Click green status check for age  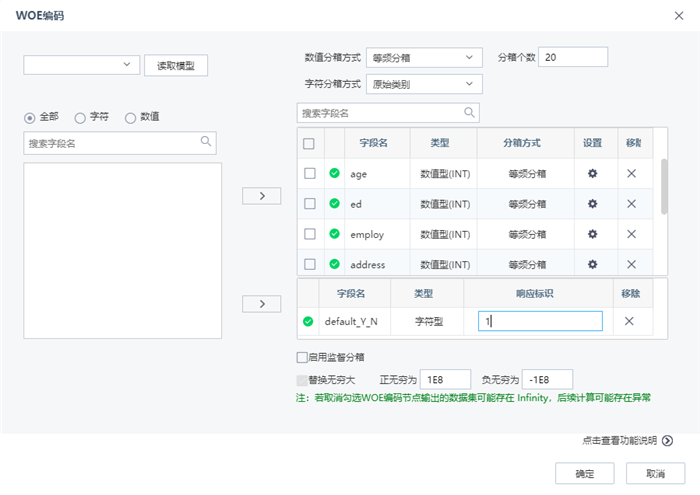(334, 173)
